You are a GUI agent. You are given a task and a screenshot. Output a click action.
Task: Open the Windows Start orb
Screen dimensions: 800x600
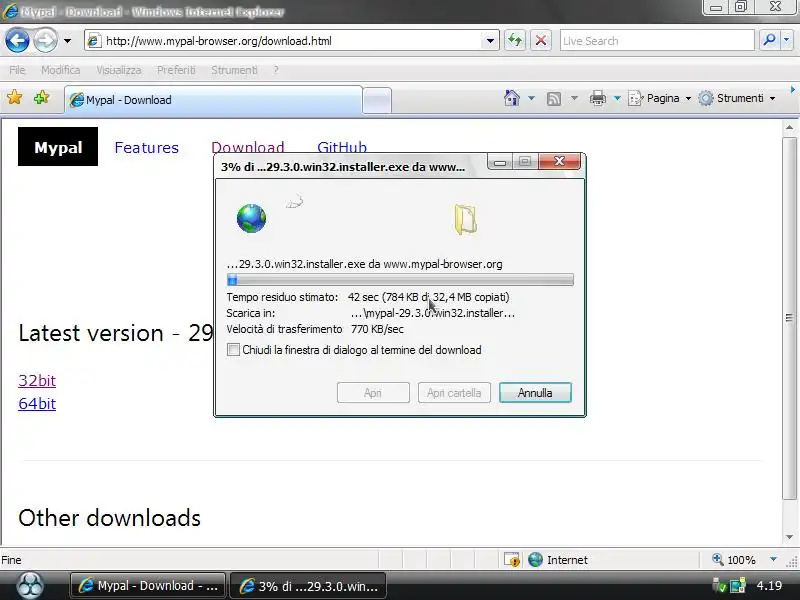click(30, 585)
